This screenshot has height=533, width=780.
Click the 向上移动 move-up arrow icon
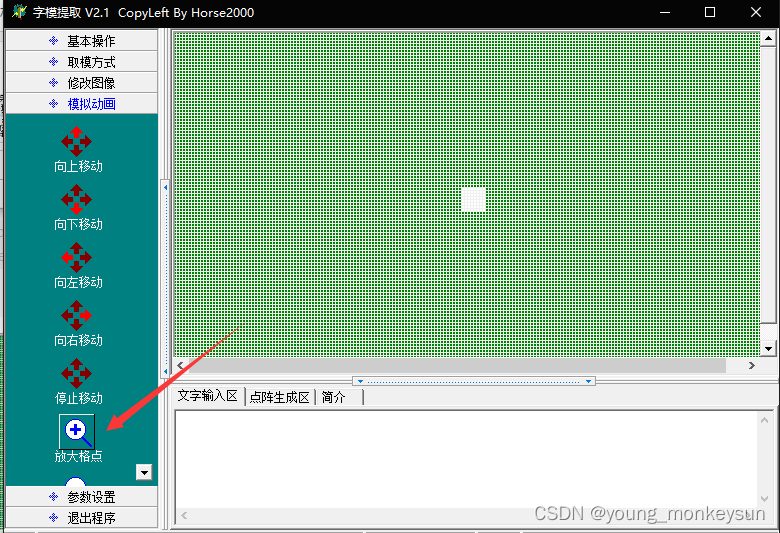(x=76, y=141)
